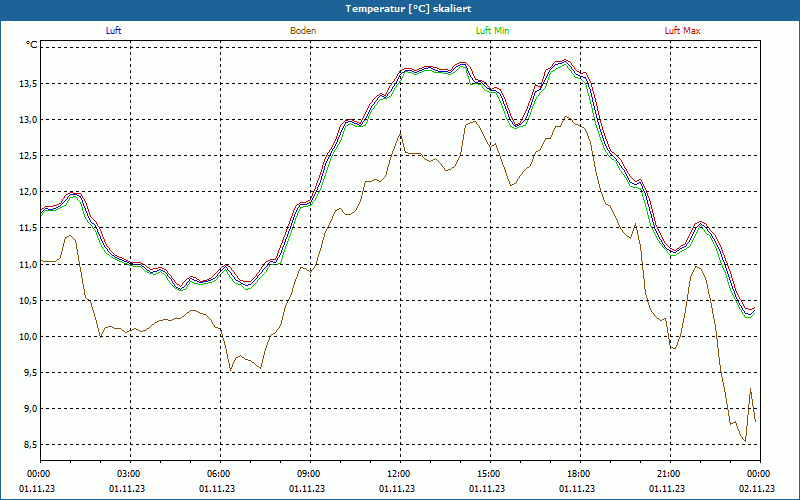The height and width of the screenshot is (500, 800).
Task: Click the Luft legend label
Action: click(x=113, y=31)
